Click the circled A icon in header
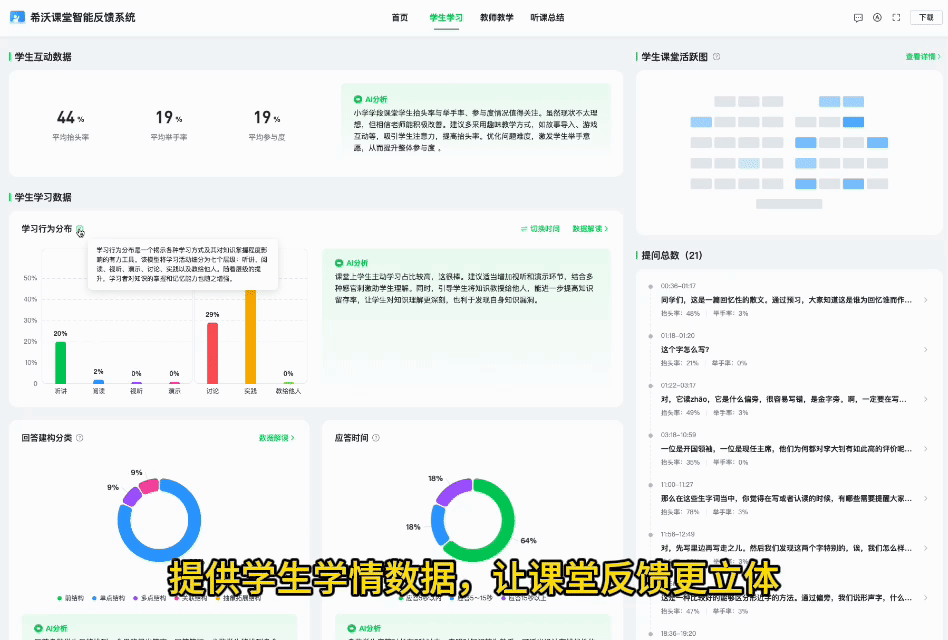 click(877, 18)
